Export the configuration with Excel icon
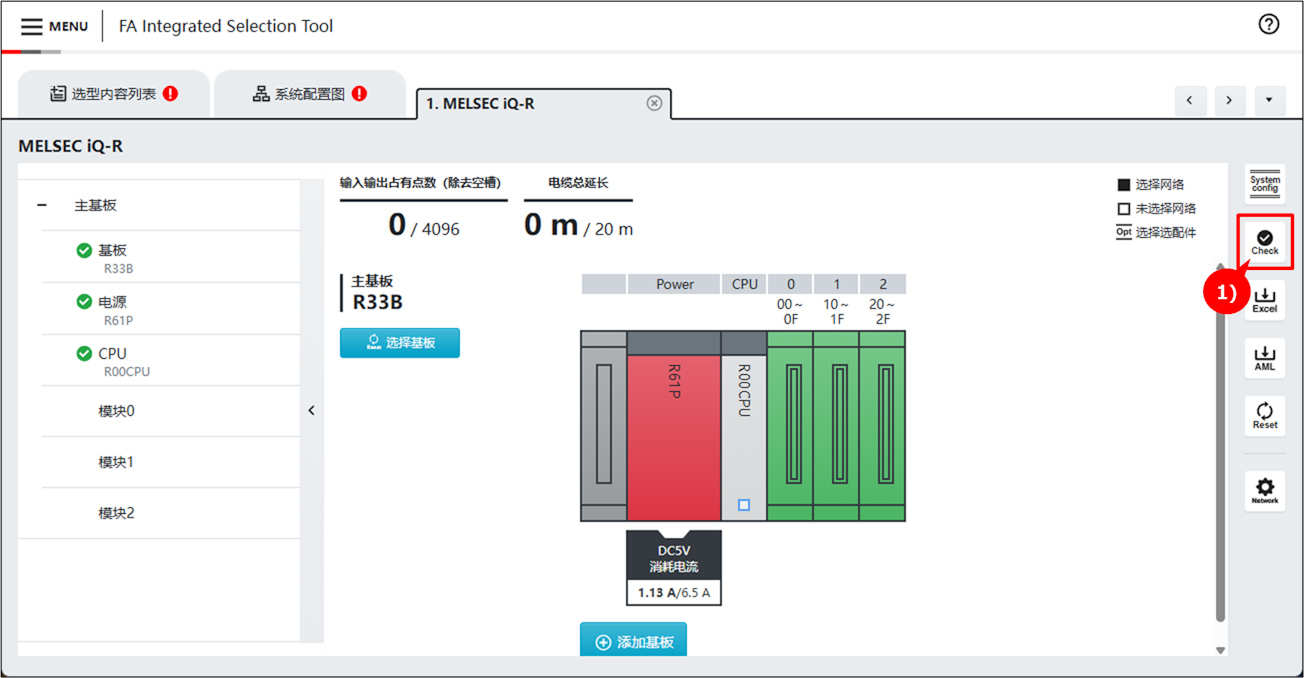The height and width of the screenshot is (678, 1304). [x=1264, y=299]
